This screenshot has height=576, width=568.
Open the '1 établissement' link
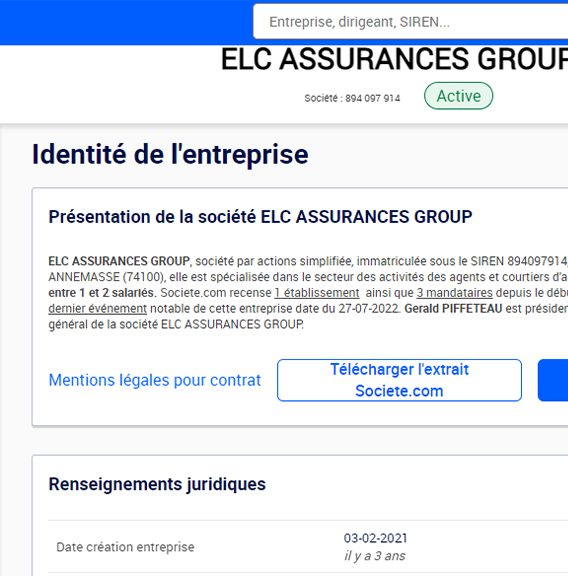pyautogui.click(x=317, y=293)
